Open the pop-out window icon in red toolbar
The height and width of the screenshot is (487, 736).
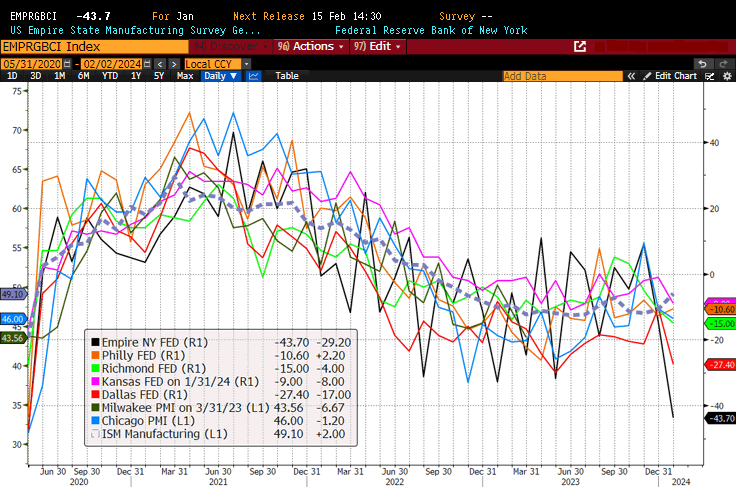tap(580, 46)
